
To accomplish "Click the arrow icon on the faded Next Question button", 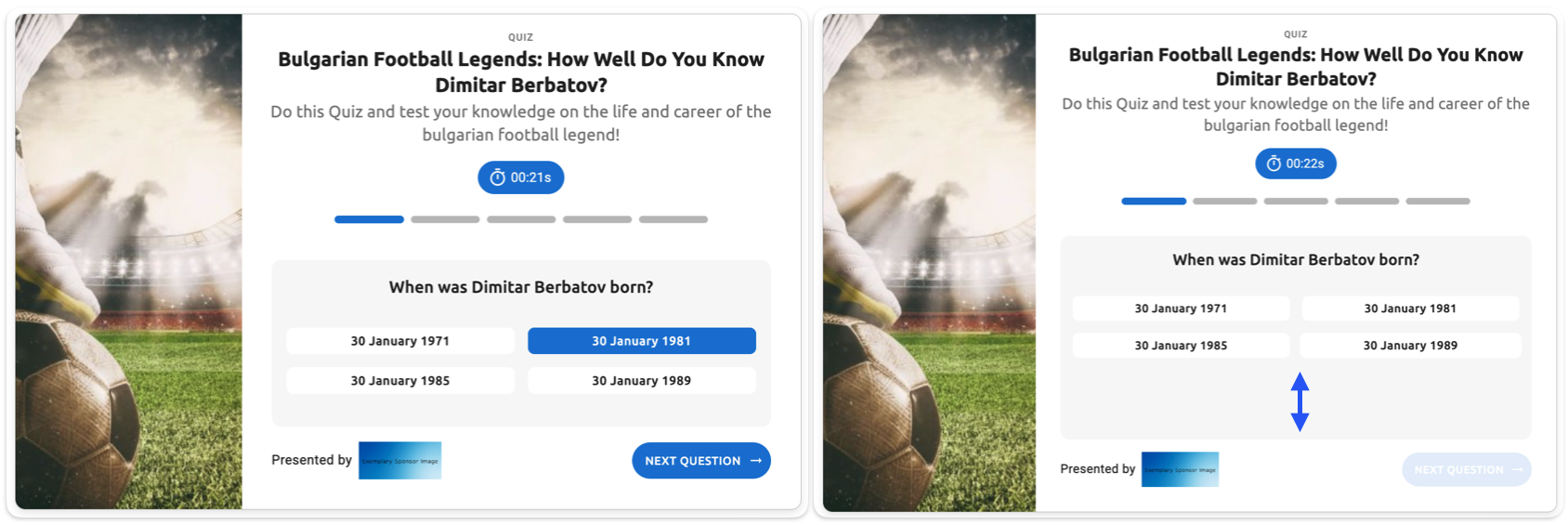I will point(1517,470).
